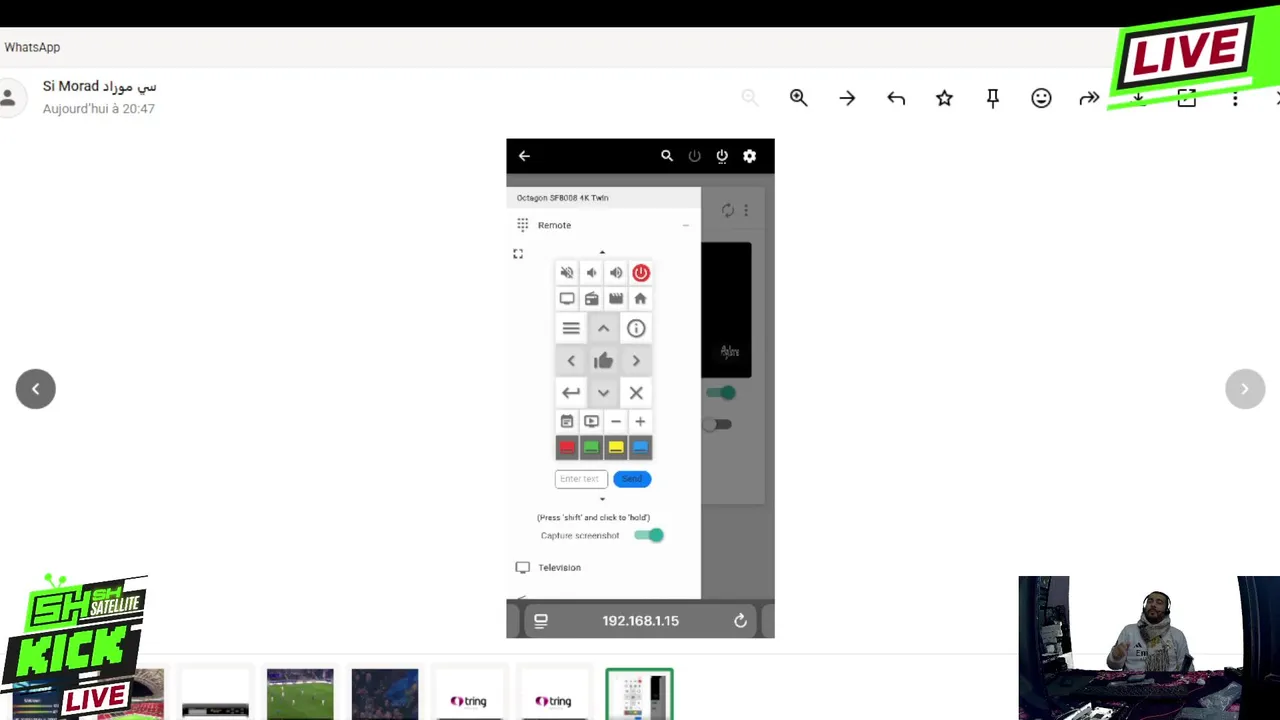Open the three-dot menu in viewer toolbar

pyautogui.click(x=1235, y=98)
